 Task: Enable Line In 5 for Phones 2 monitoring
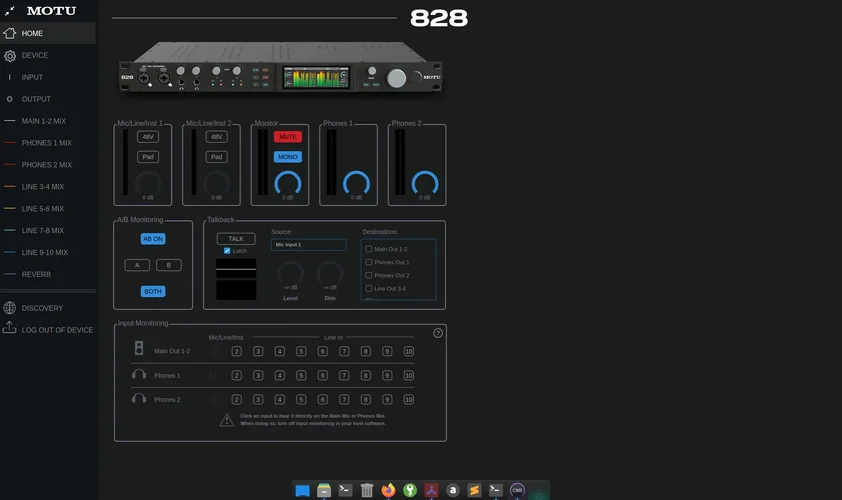click(301, 399)
